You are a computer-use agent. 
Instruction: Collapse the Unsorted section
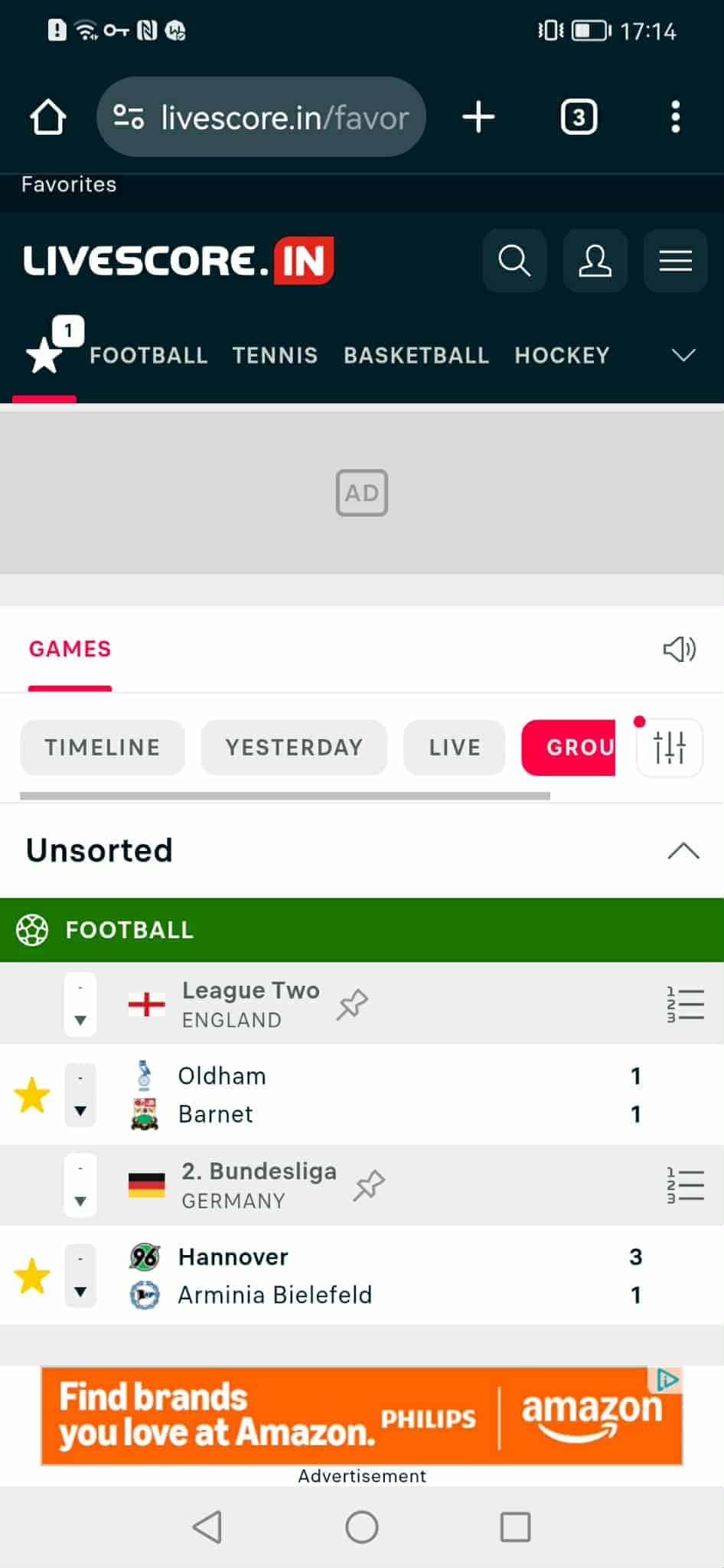(x=683, y=851)
